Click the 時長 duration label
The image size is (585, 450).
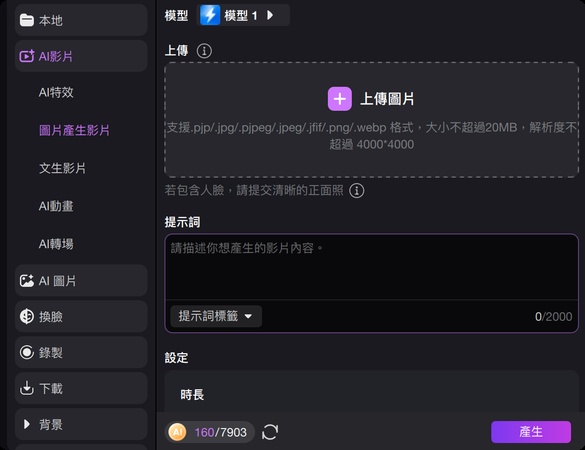pos(192,394)
